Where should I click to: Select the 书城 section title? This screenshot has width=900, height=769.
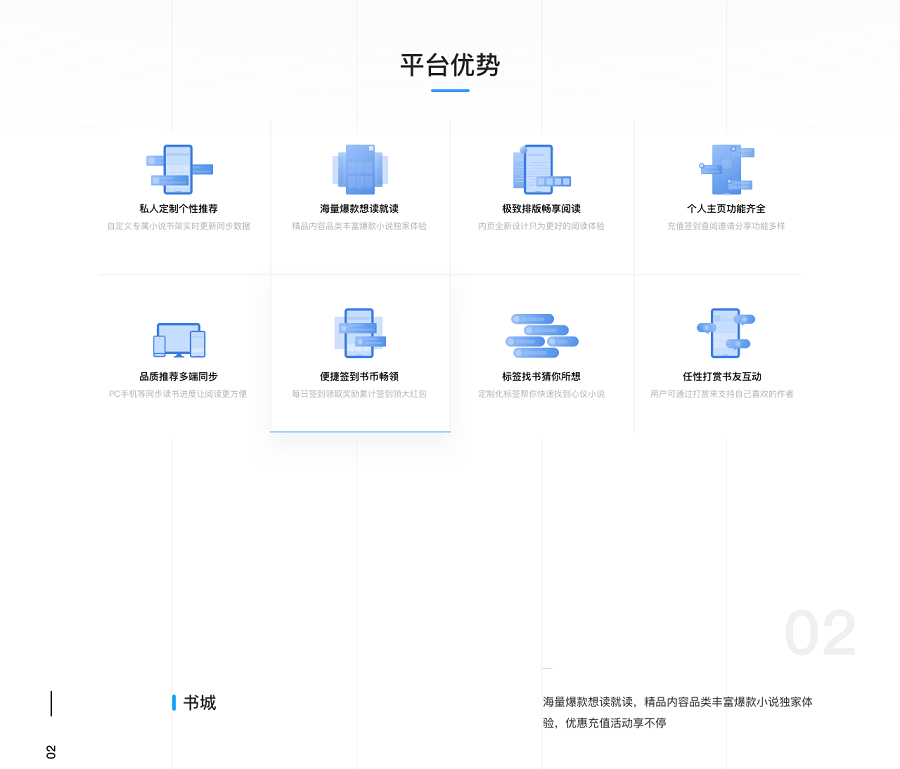click(199, 703)
